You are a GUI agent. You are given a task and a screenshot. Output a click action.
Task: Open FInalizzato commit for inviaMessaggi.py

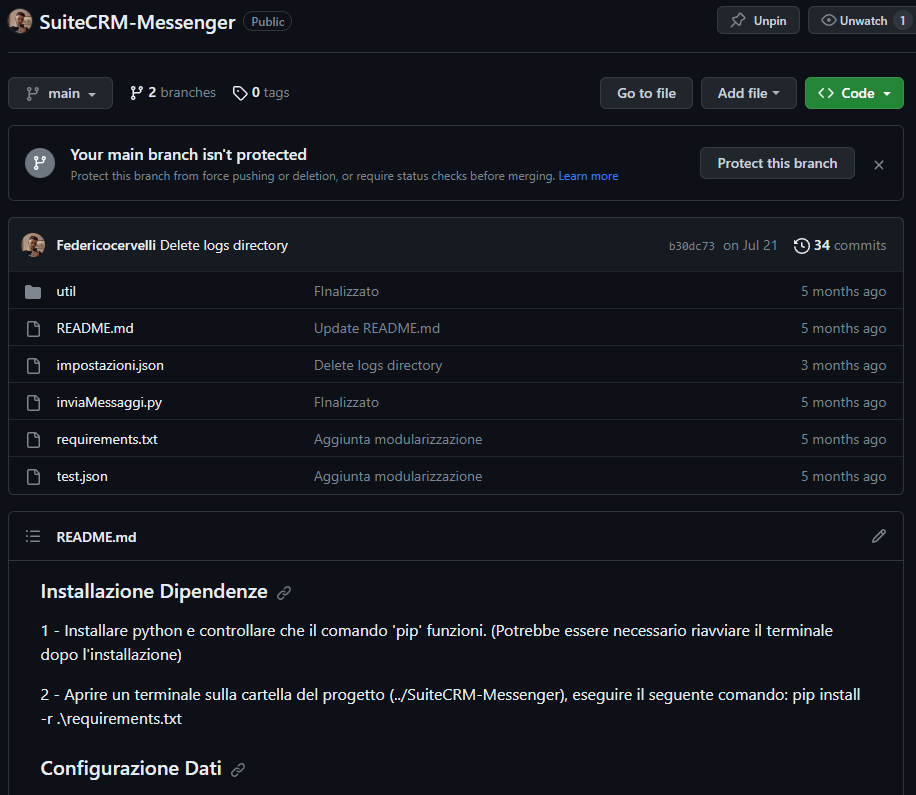[346, 402]
